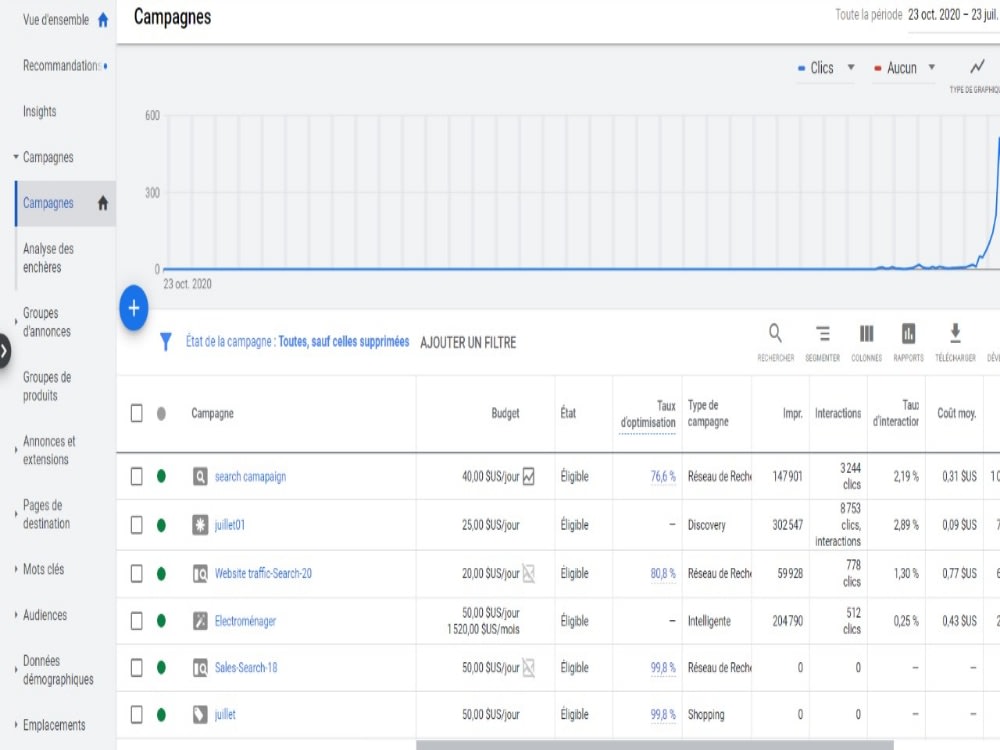Click the juillet01 Discovery campaign icon

[x=200, y=525]
